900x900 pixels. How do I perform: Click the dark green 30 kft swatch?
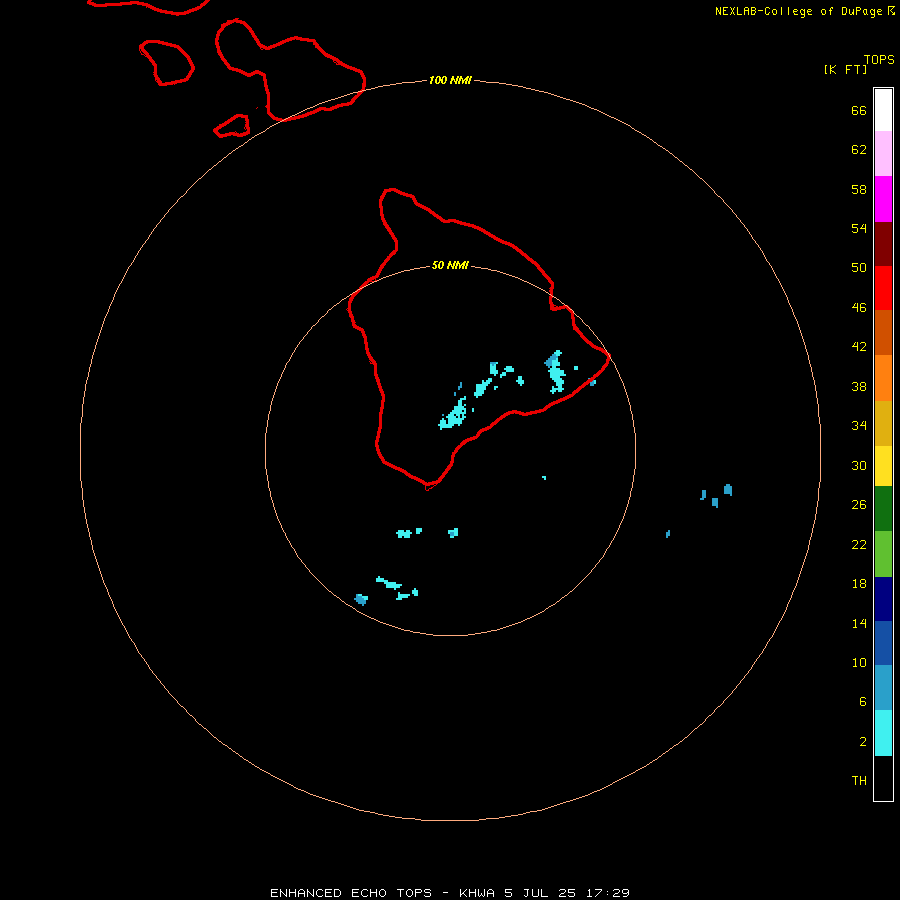point(883,509)
